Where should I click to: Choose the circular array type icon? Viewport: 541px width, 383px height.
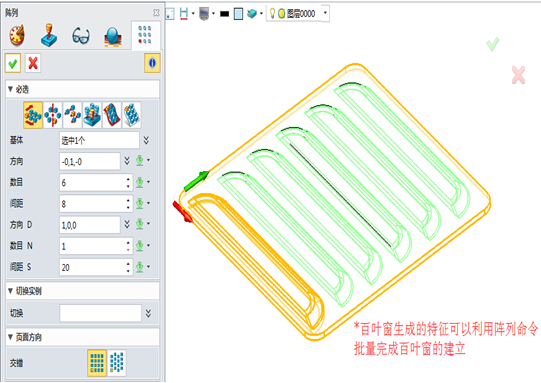[x=53, y=115]
